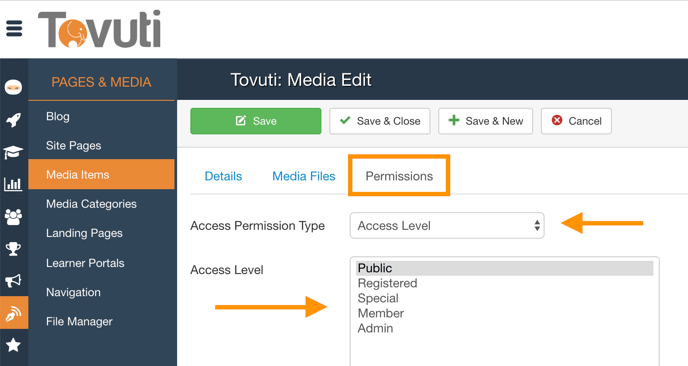This screenshot has width=688, height=366.
Task: Open the Media Files tab
Action: coord(304,176)
